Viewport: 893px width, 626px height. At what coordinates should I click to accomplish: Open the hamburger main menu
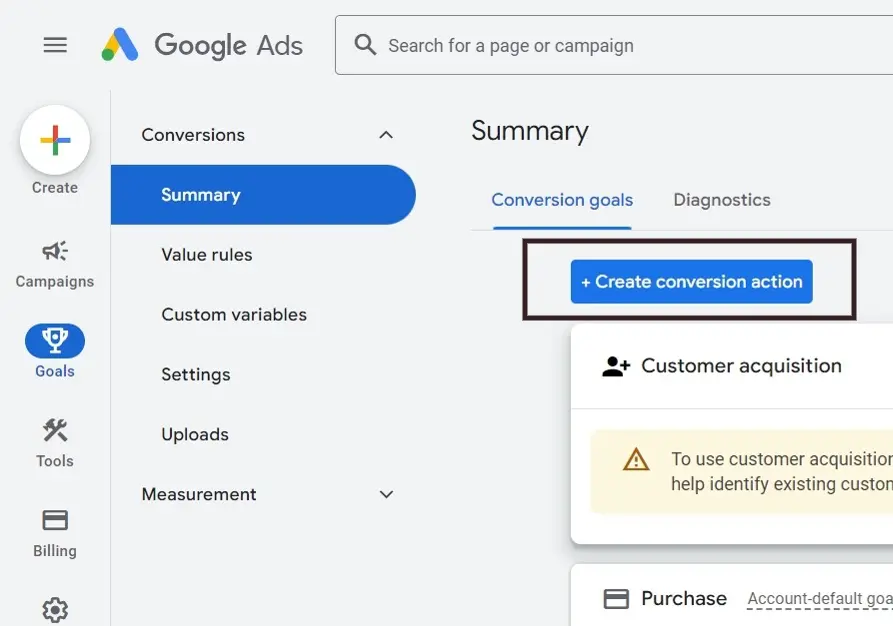point(55,45)
